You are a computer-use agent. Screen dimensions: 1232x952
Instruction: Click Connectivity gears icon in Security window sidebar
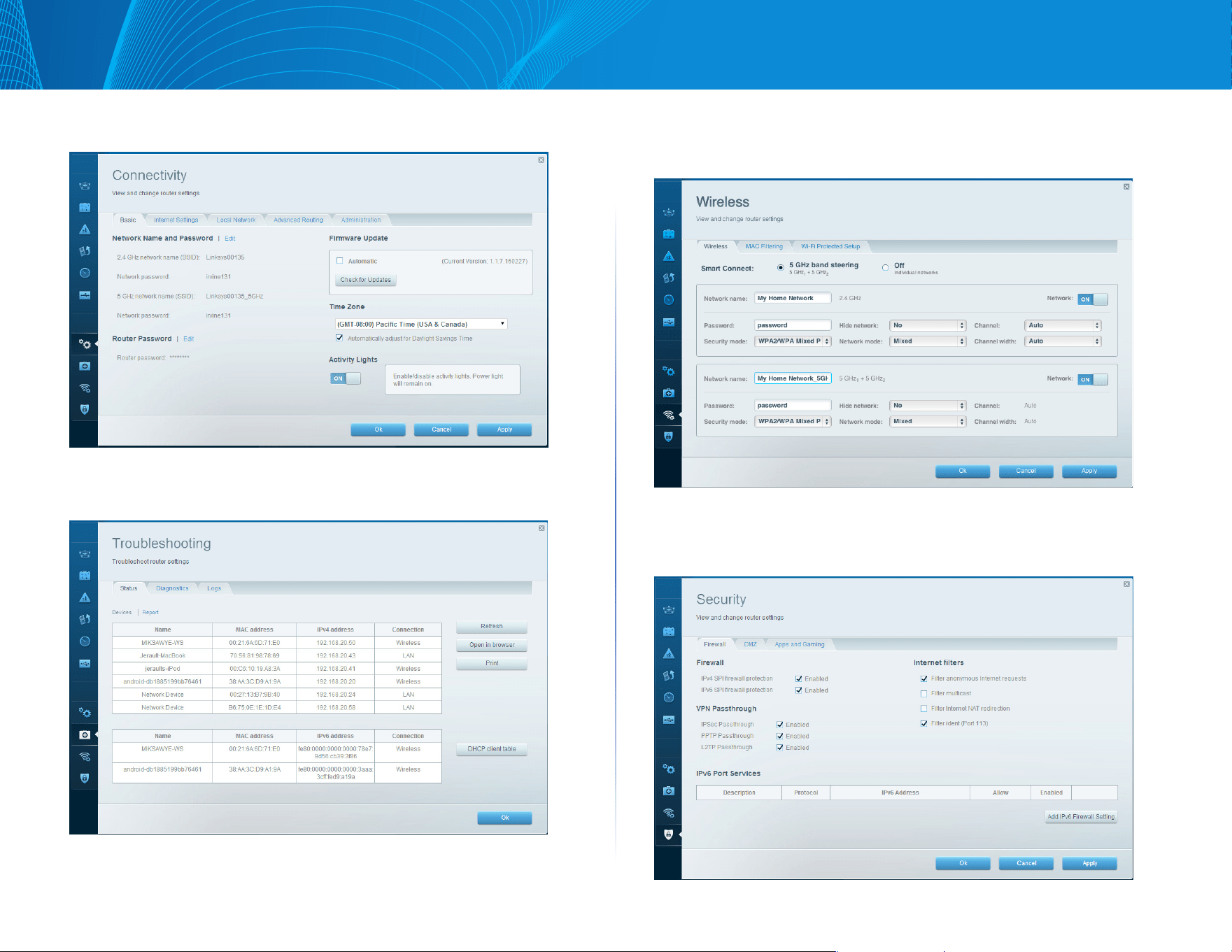point(669,769)
